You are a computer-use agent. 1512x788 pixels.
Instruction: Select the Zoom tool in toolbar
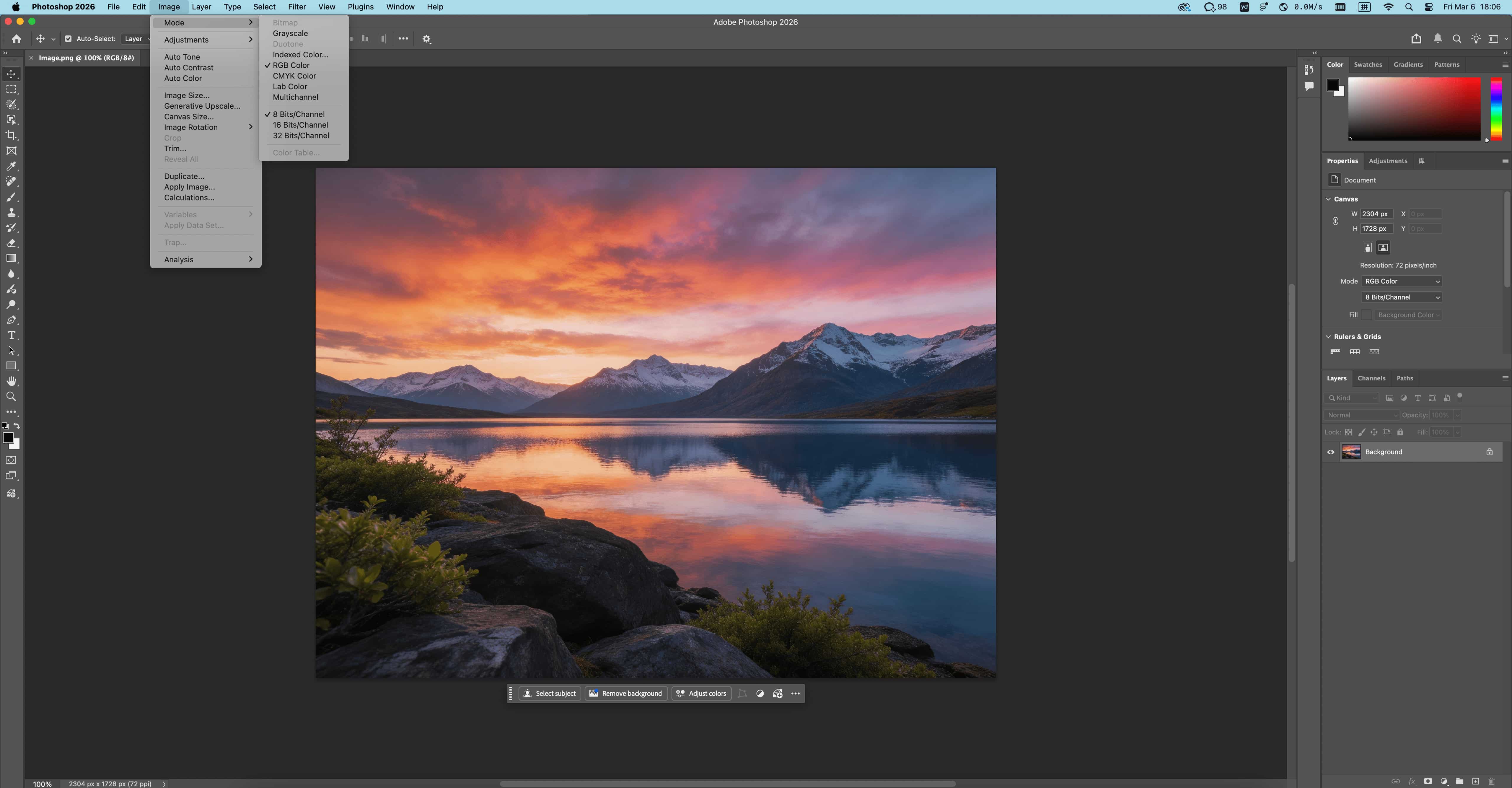click(x=11, y=397)
